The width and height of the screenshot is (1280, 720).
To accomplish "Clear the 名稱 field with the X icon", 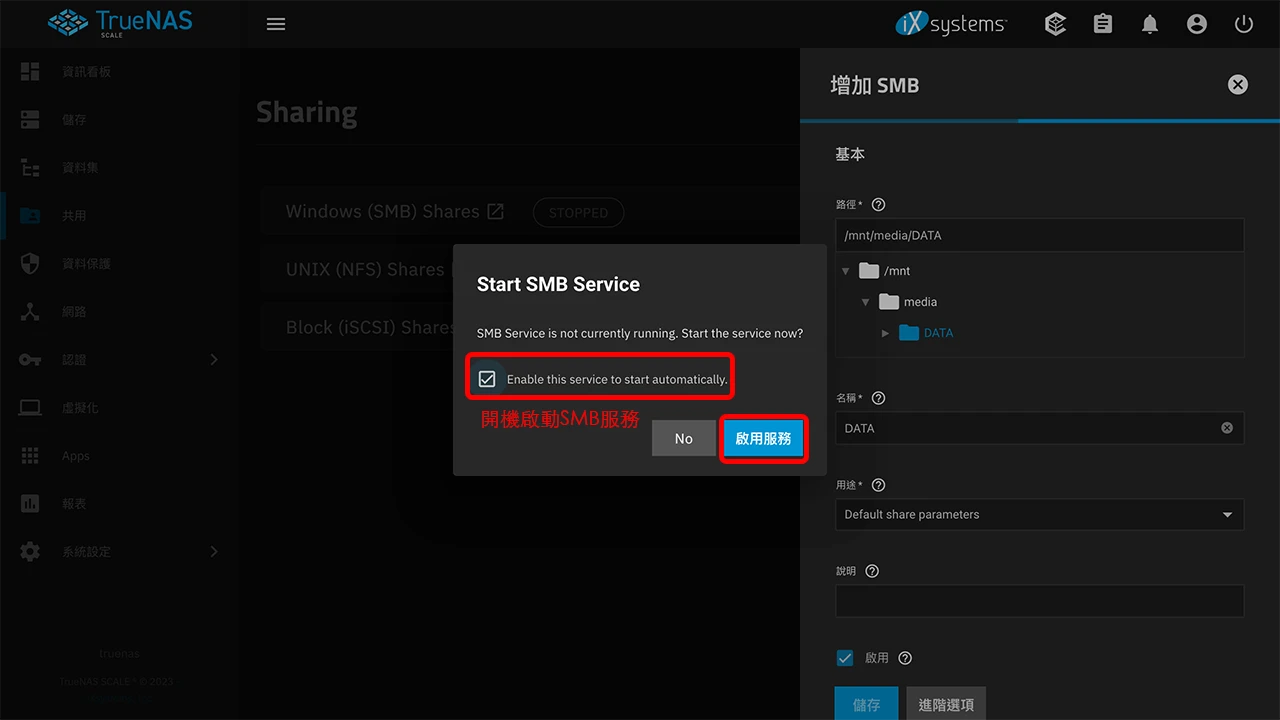I will (1227, 428).
